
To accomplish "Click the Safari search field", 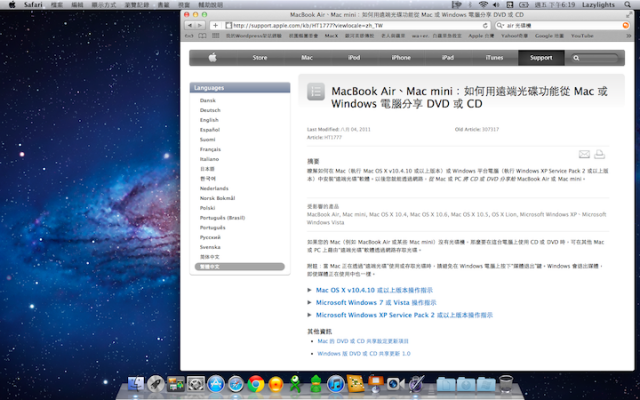I will 562,25.
